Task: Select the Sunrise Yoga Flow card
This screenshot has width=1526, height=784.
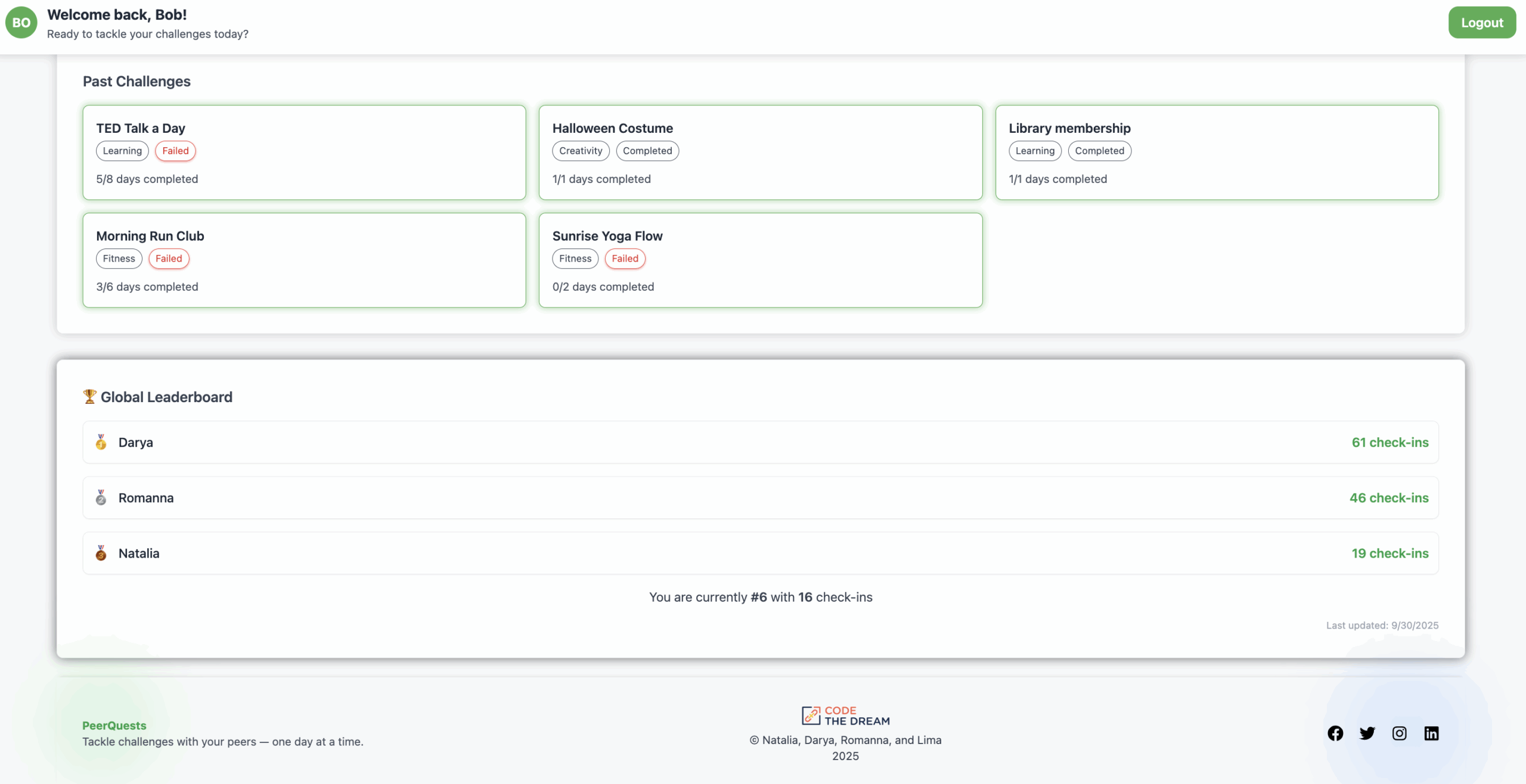Action: coord(760,260)
